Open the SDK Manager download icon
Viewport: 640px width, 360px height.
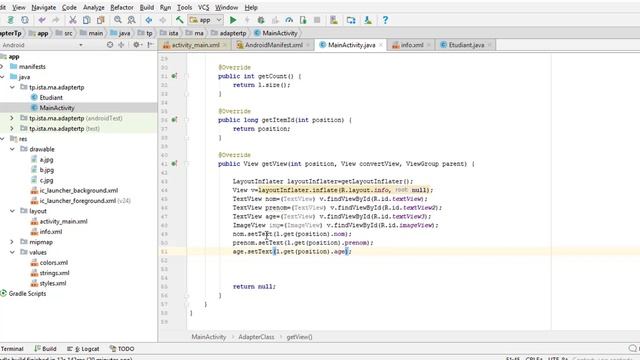pos(368,20)
